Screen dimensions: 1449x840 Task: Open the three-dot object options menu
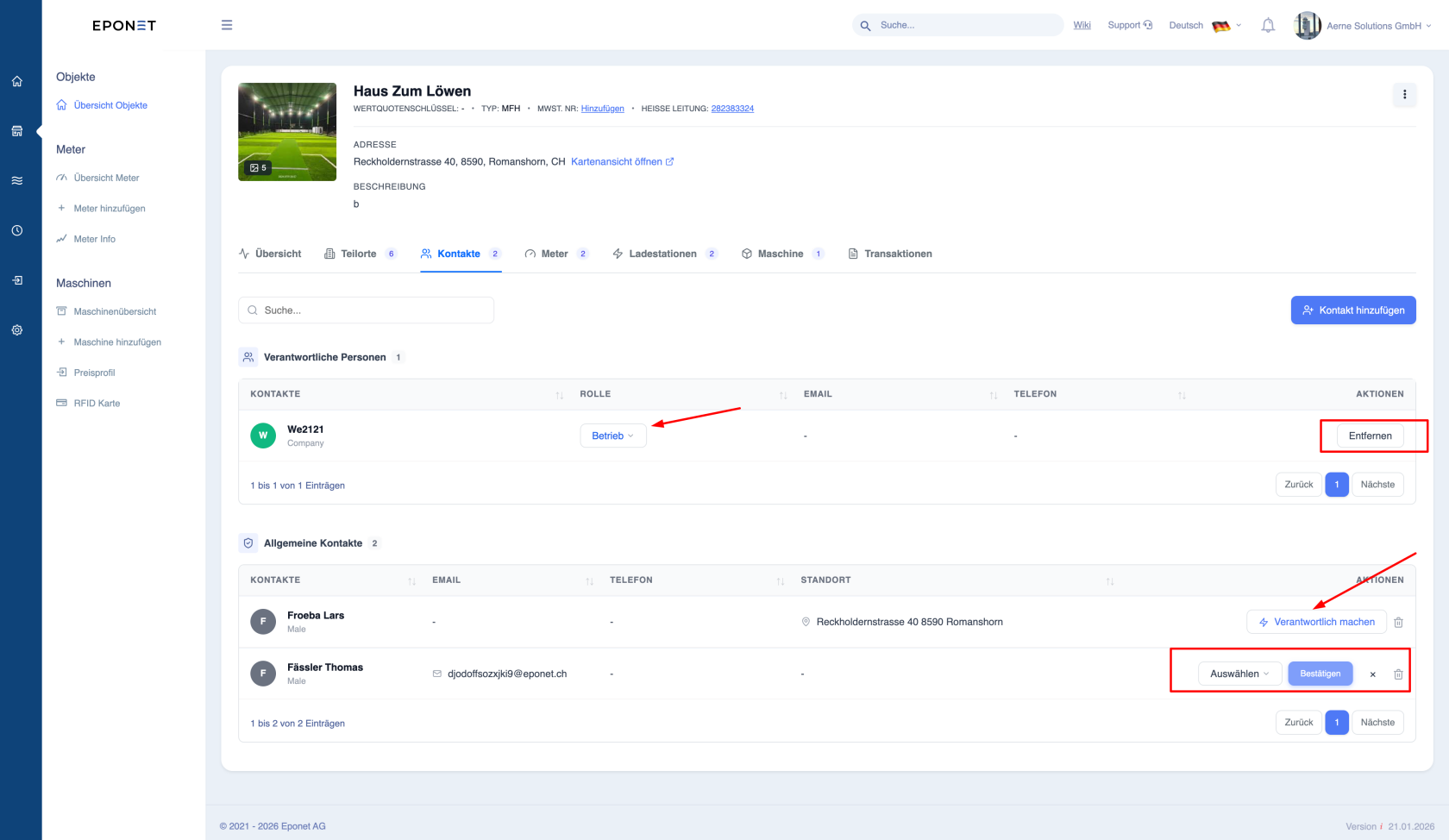[x=1404, y=95]
